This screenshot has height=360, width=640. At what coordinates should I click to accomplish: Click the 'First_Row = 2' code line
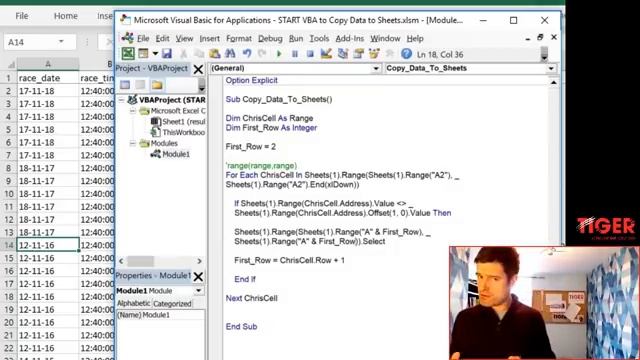click(251, 147)
